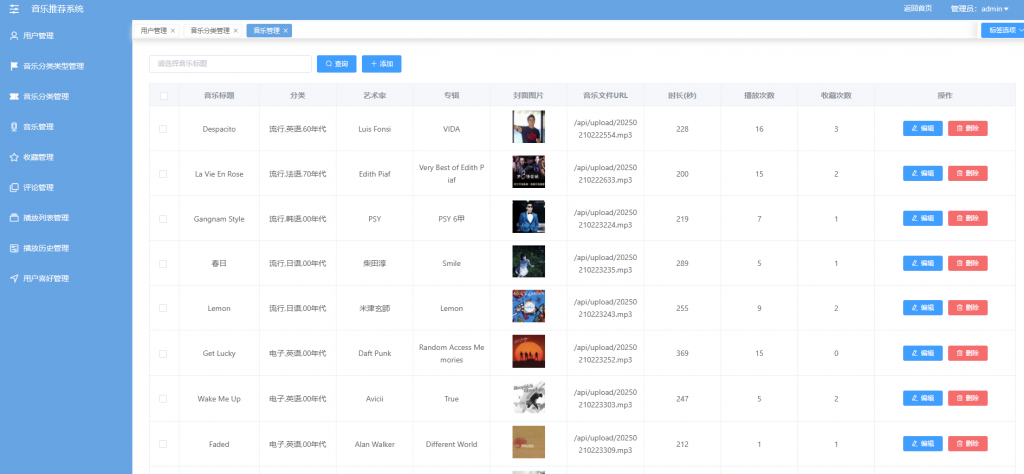1024x474 pixels.
Task: Delete the La Vie En Rose row
Action: pyautogui.click(x=967, y=174)
